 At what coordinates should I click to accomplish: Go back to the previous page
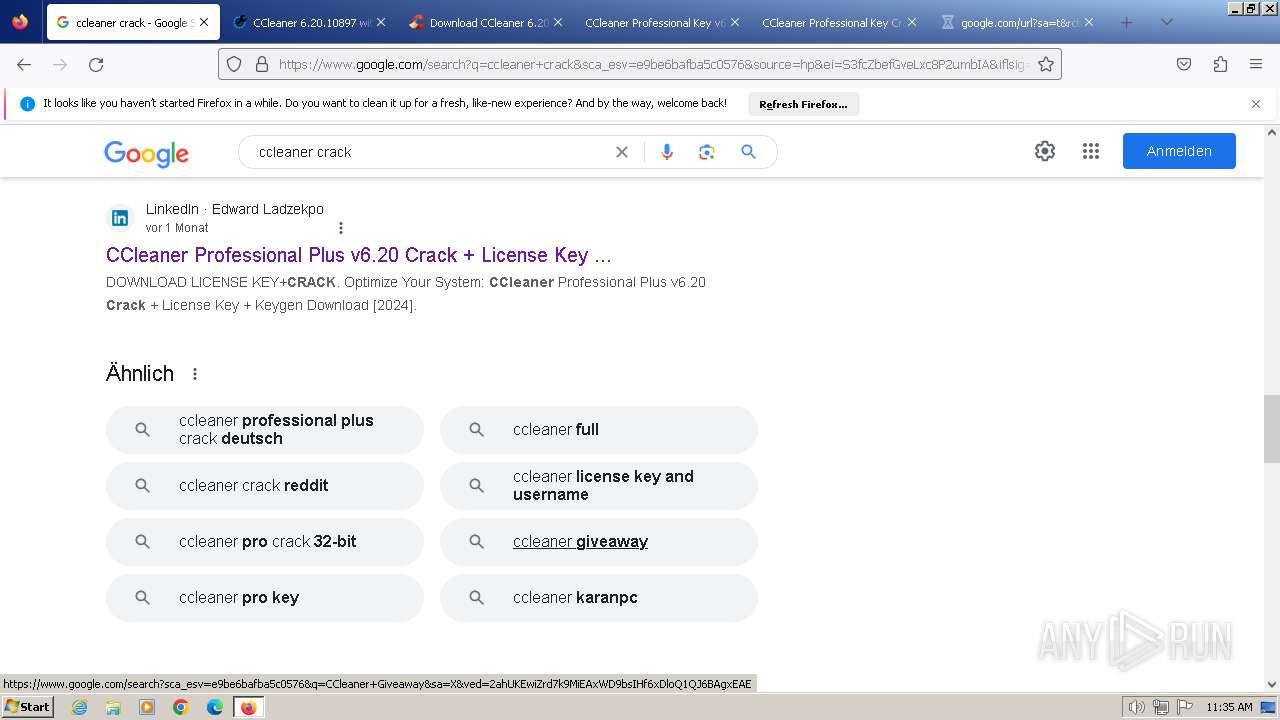pyautogui.click(x=24, y=64)
